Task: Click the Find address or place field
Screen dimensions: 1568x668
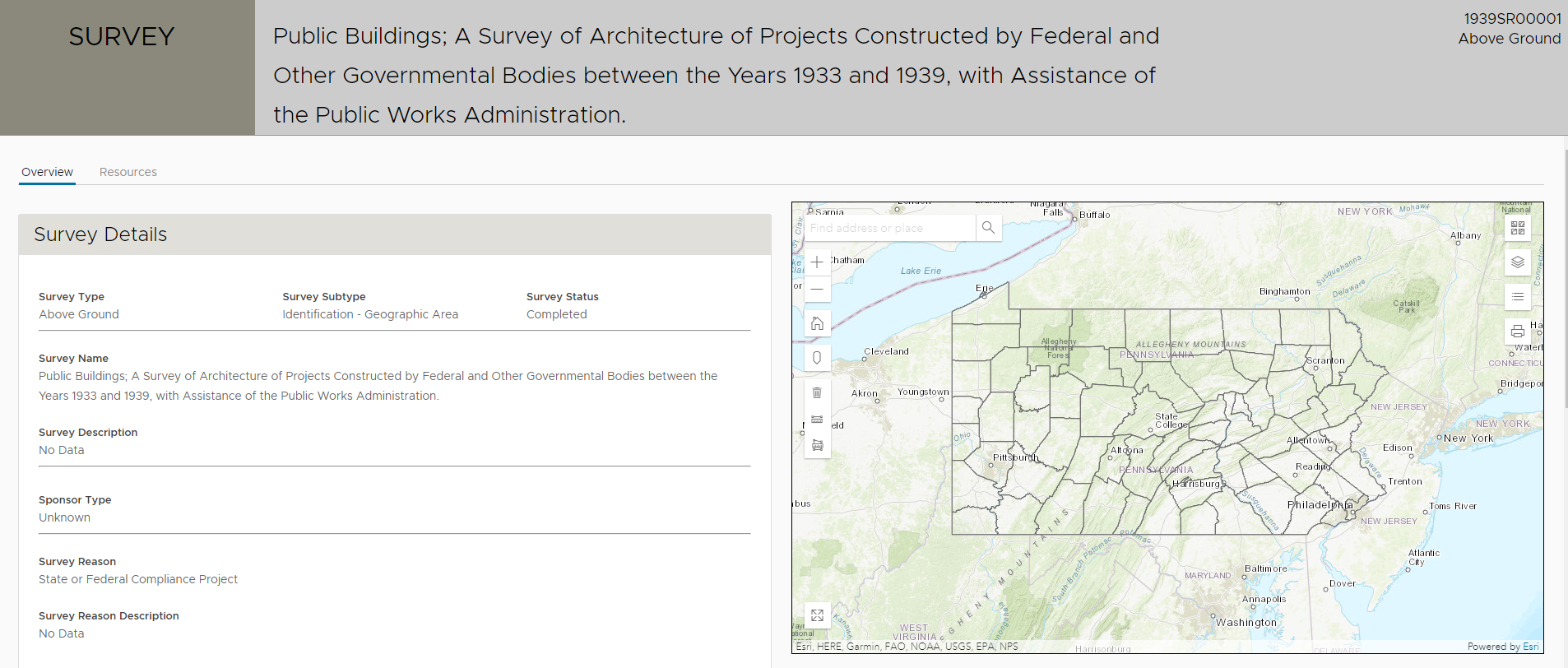Action: point(888,228)
